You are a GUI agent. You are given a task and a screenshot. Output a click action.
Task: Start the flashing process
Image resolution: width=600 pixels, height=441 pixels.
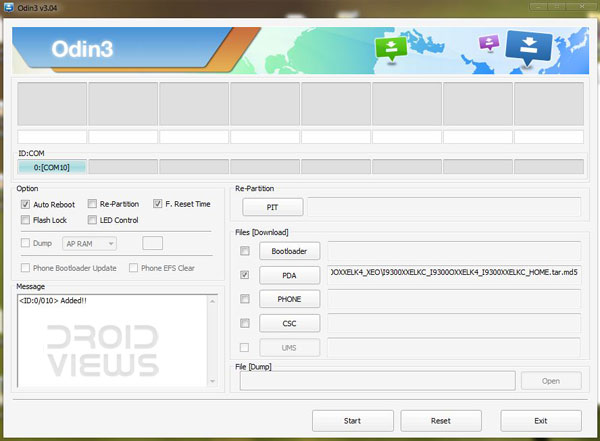(x=353, y=421)
